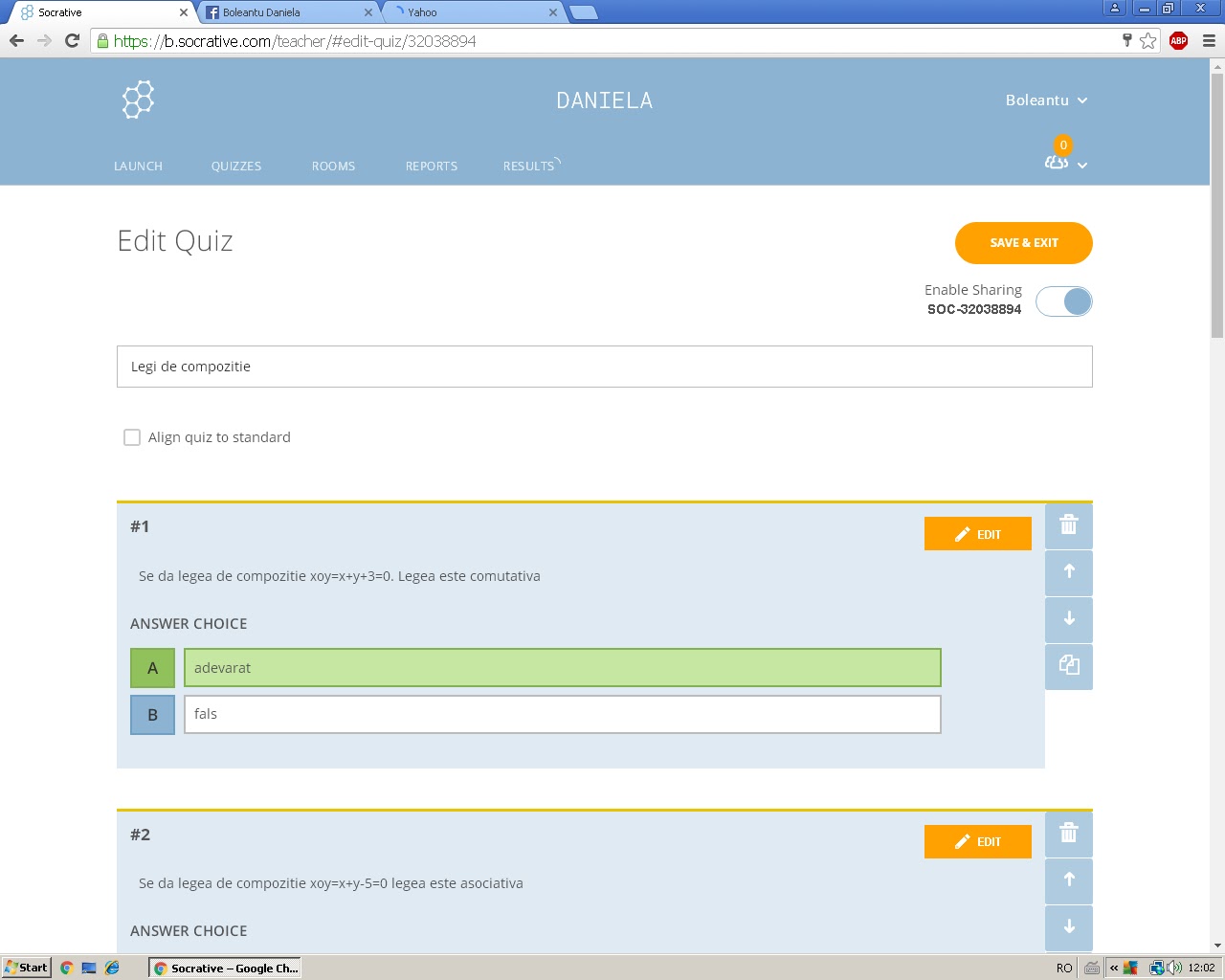Image resolution: width=1225 pixels, height=980 pixels.
Task: Open new tab button in Chrome
Action: point(584,12)
